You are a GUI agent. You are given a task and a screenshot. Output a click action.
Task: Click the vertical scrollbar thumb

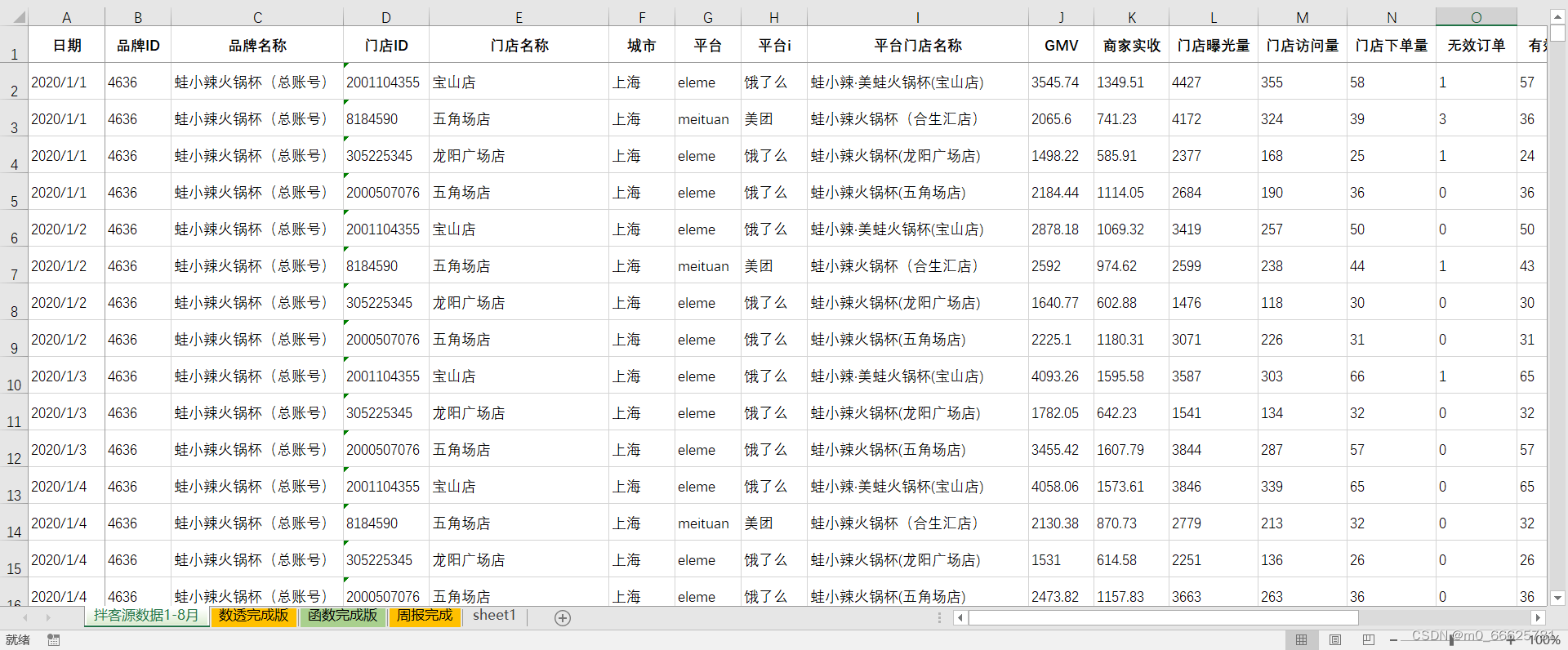1557,33
